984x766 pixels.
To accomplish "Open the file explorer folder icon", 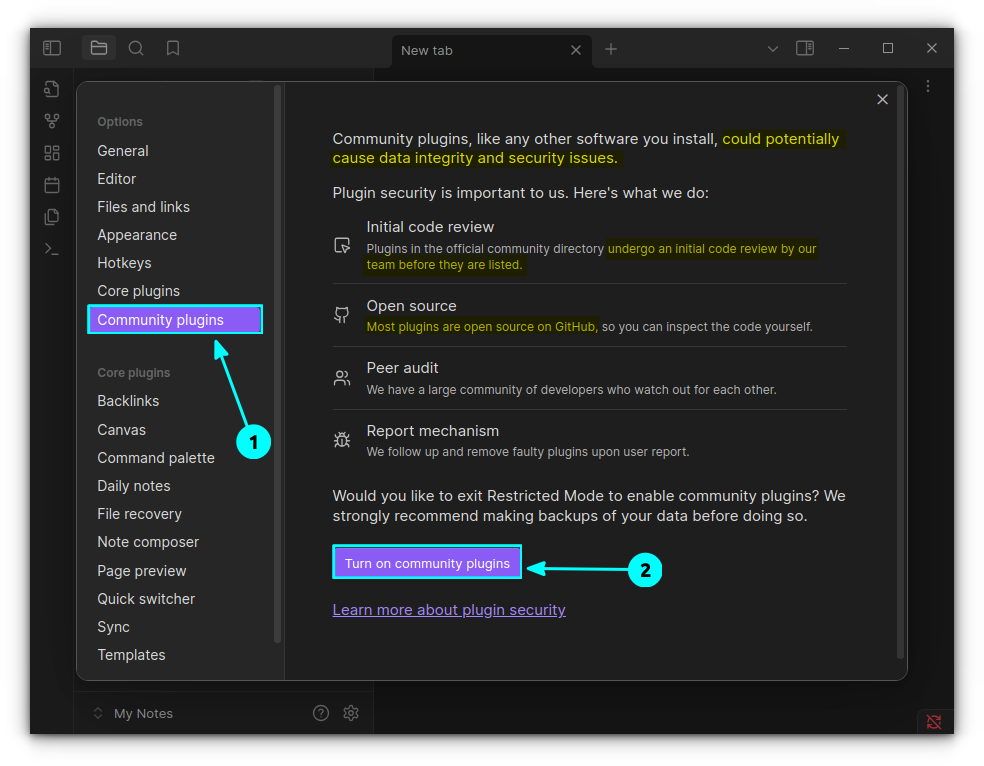I will click(99, 48).
